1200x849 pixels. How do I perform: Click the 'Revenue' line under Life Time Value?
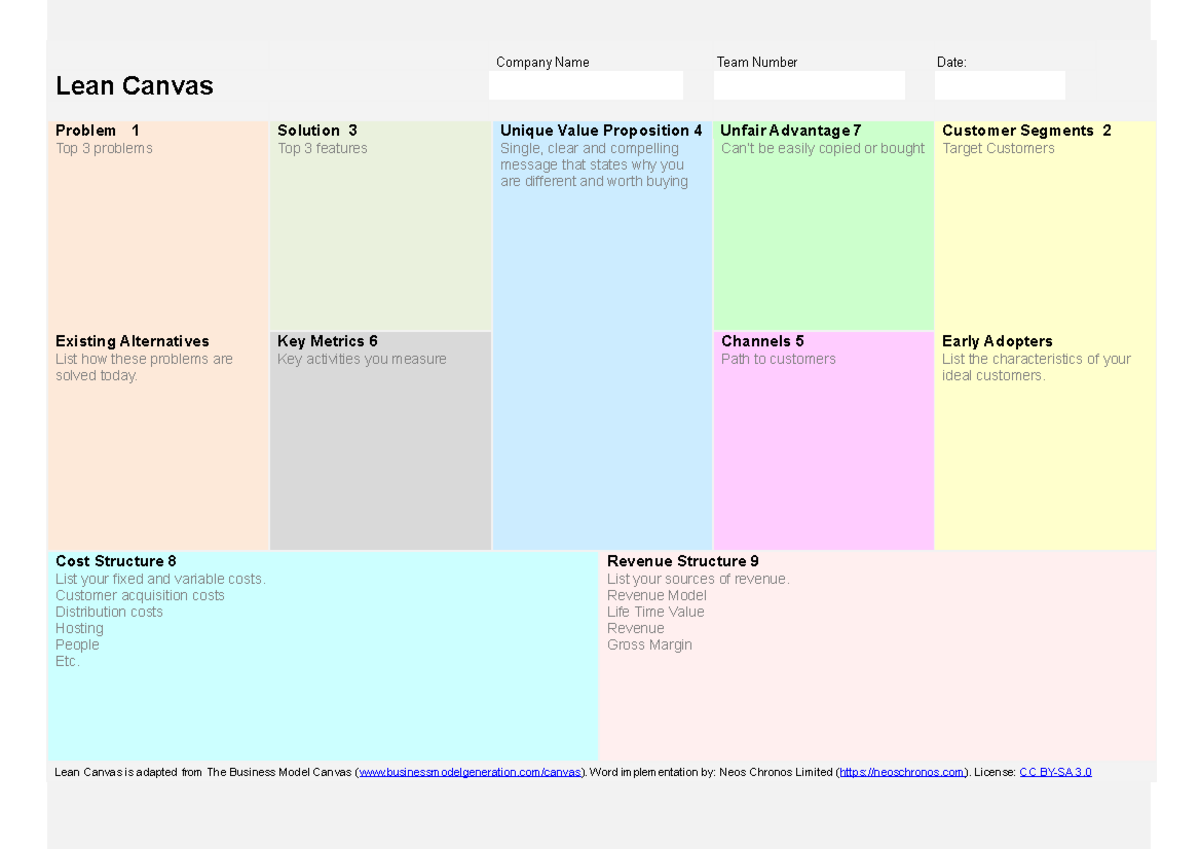pyautogui.click(x=635, y=629)
